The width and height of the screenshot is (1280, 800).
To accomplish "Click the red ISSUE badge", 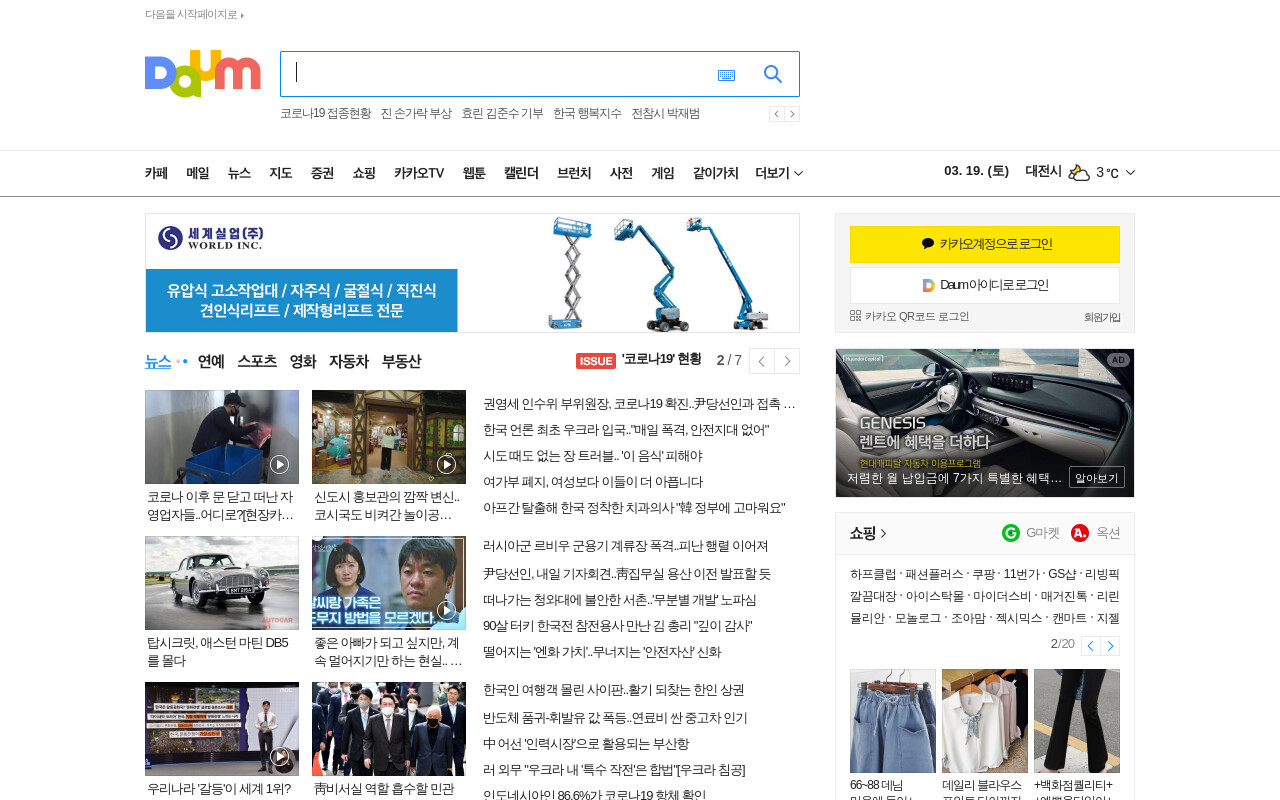I will click(596, 361).
